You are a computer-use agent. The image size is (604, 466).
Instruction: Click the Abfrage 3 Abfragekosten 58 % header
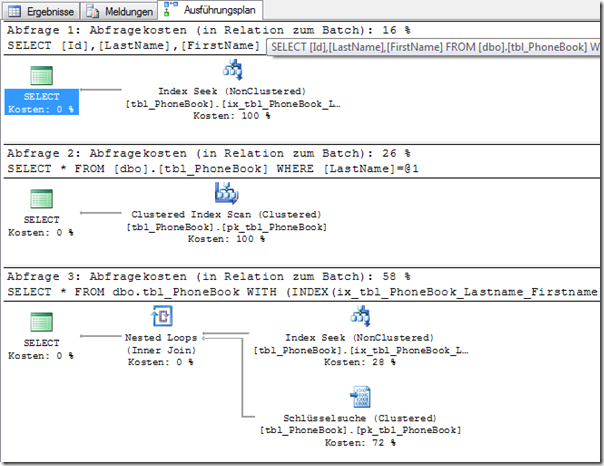pos(209,277)
